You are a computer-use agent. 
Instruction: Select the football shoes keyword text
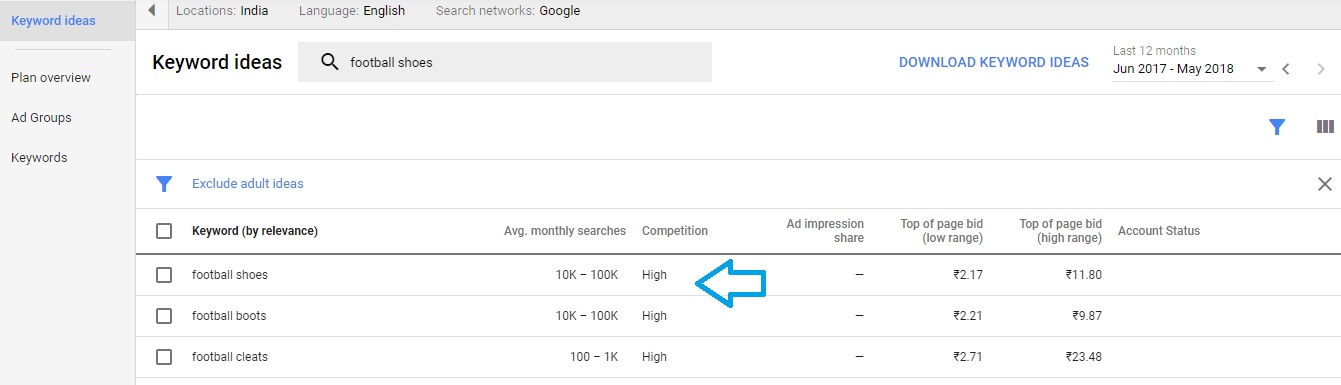pyautogui.click(x=230, y=275)
